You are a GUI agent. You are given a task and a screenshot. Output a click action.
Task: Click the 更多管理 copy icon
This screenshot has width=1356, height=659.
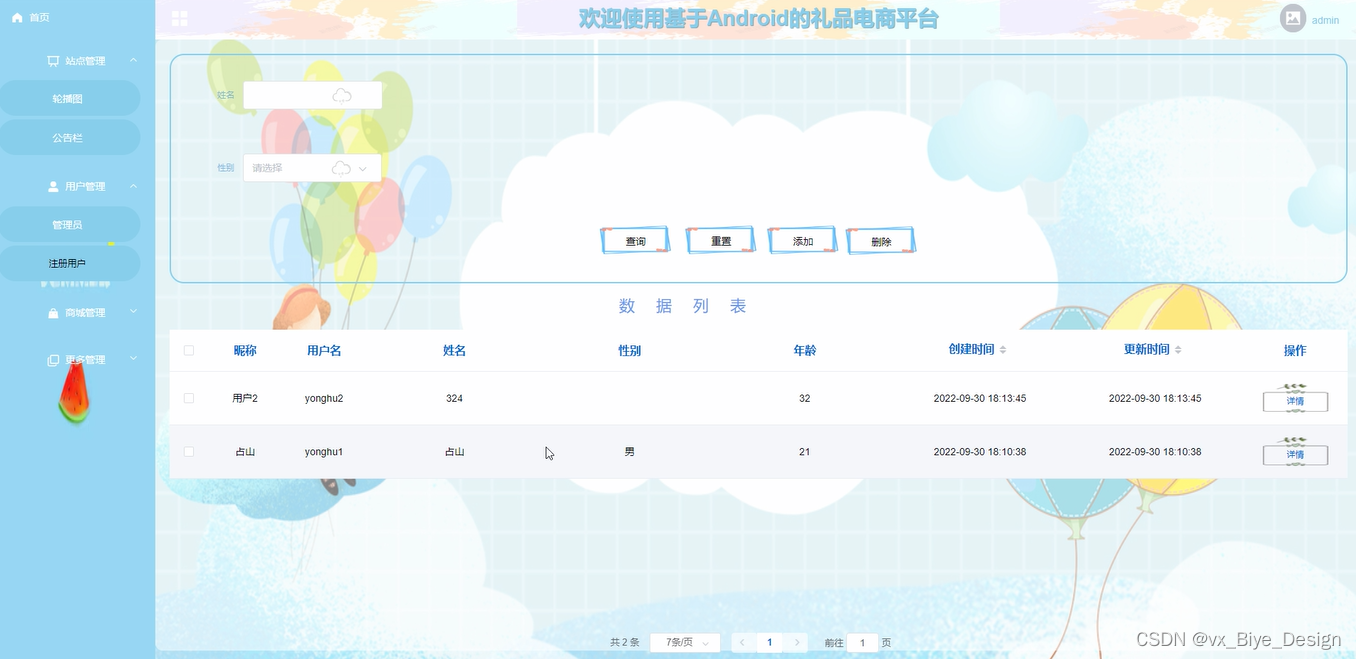click(x=53, y=360)
